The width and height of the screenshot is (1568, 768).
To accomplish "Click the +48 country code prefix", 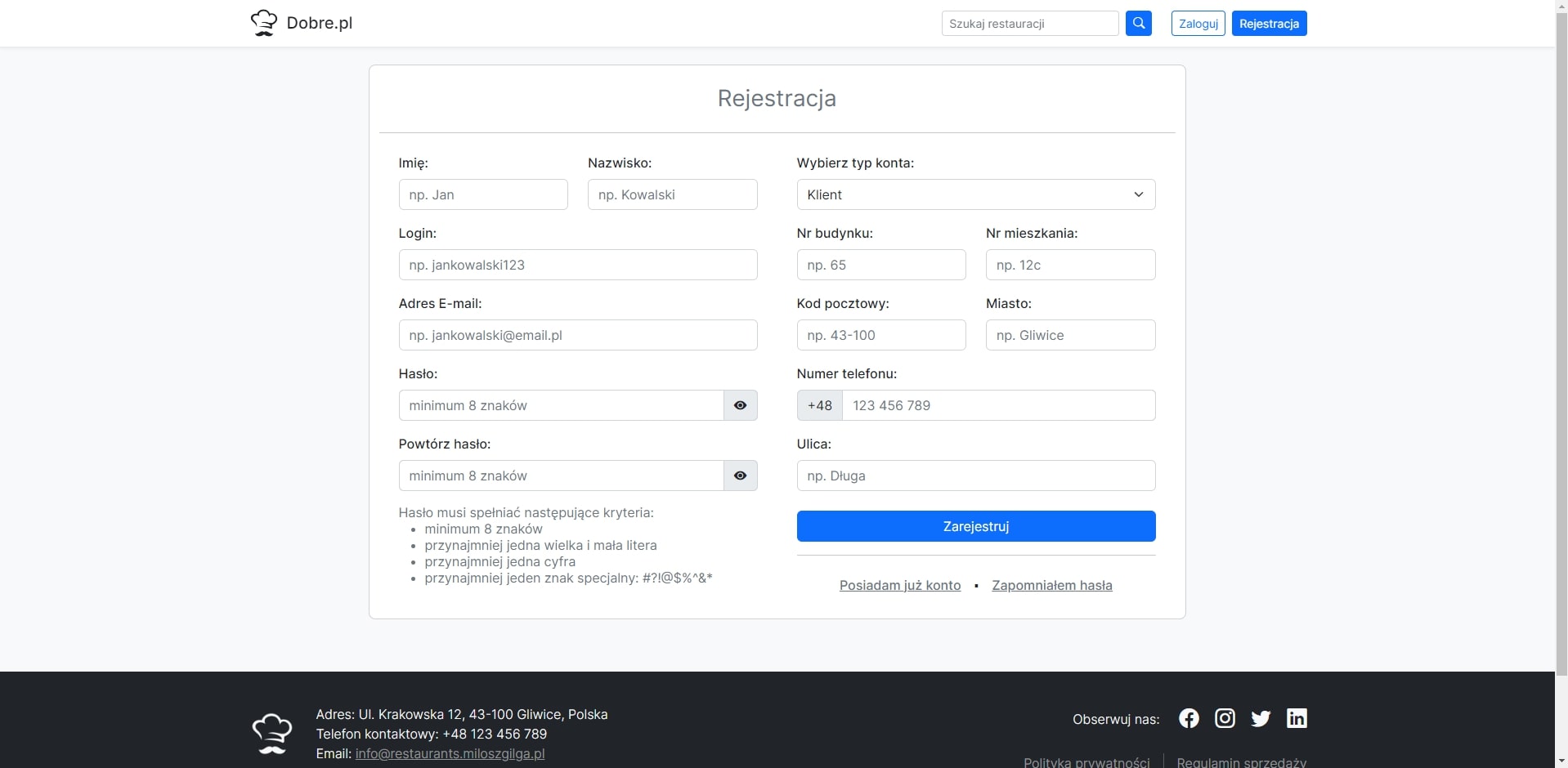I will point(820,405).
